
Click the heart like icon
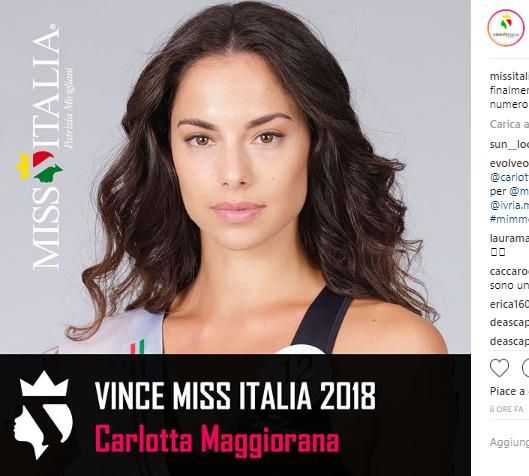(499, 368)
